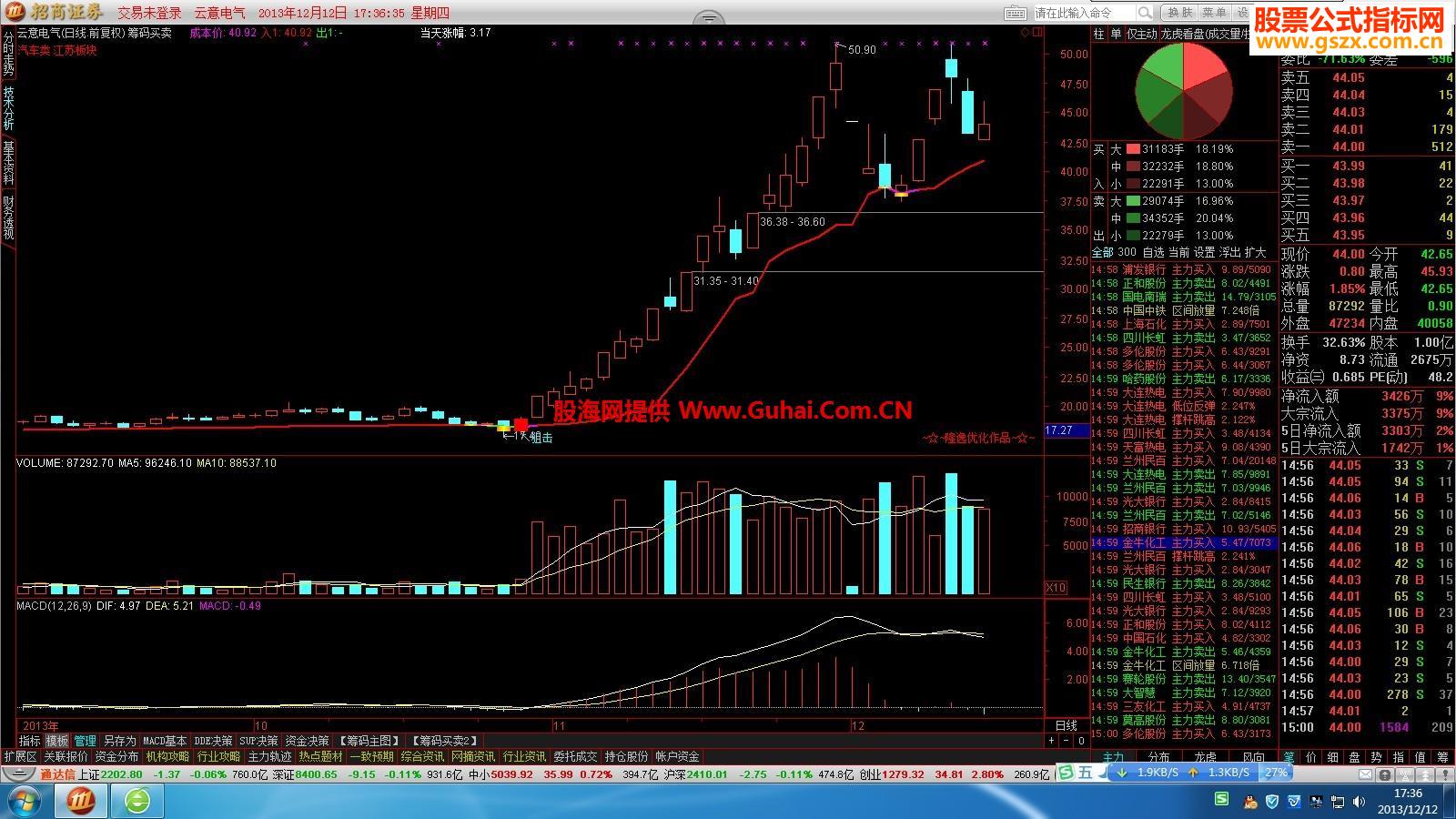
Task: Open the 关联报价 bottom tab
Action: pos(66,757)
